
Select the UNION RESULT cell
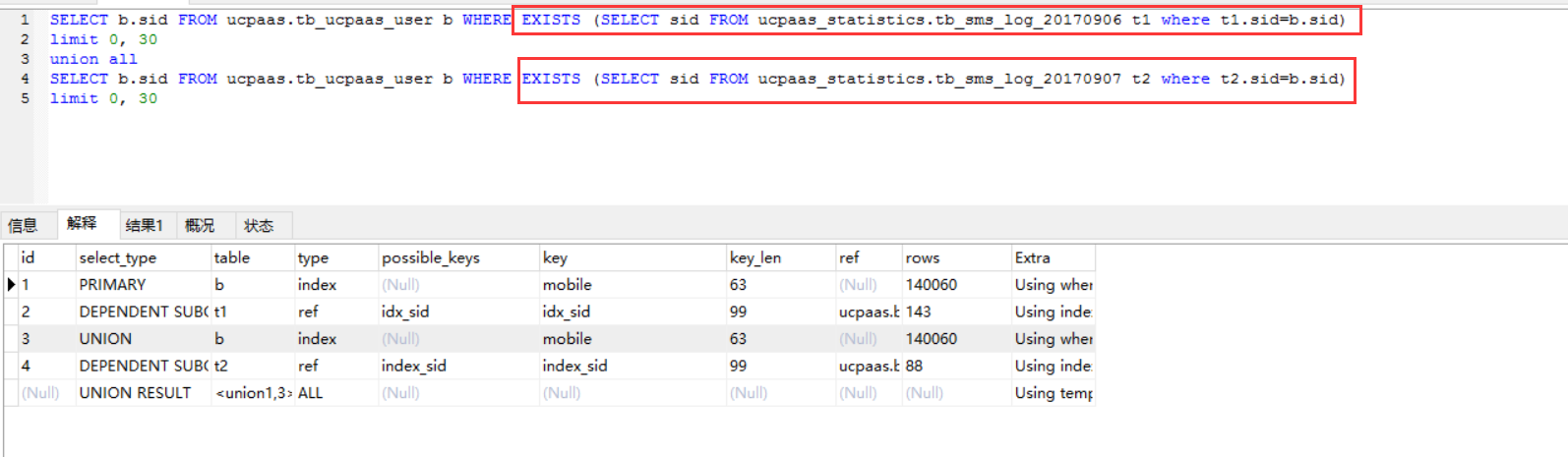pos(143,393)
